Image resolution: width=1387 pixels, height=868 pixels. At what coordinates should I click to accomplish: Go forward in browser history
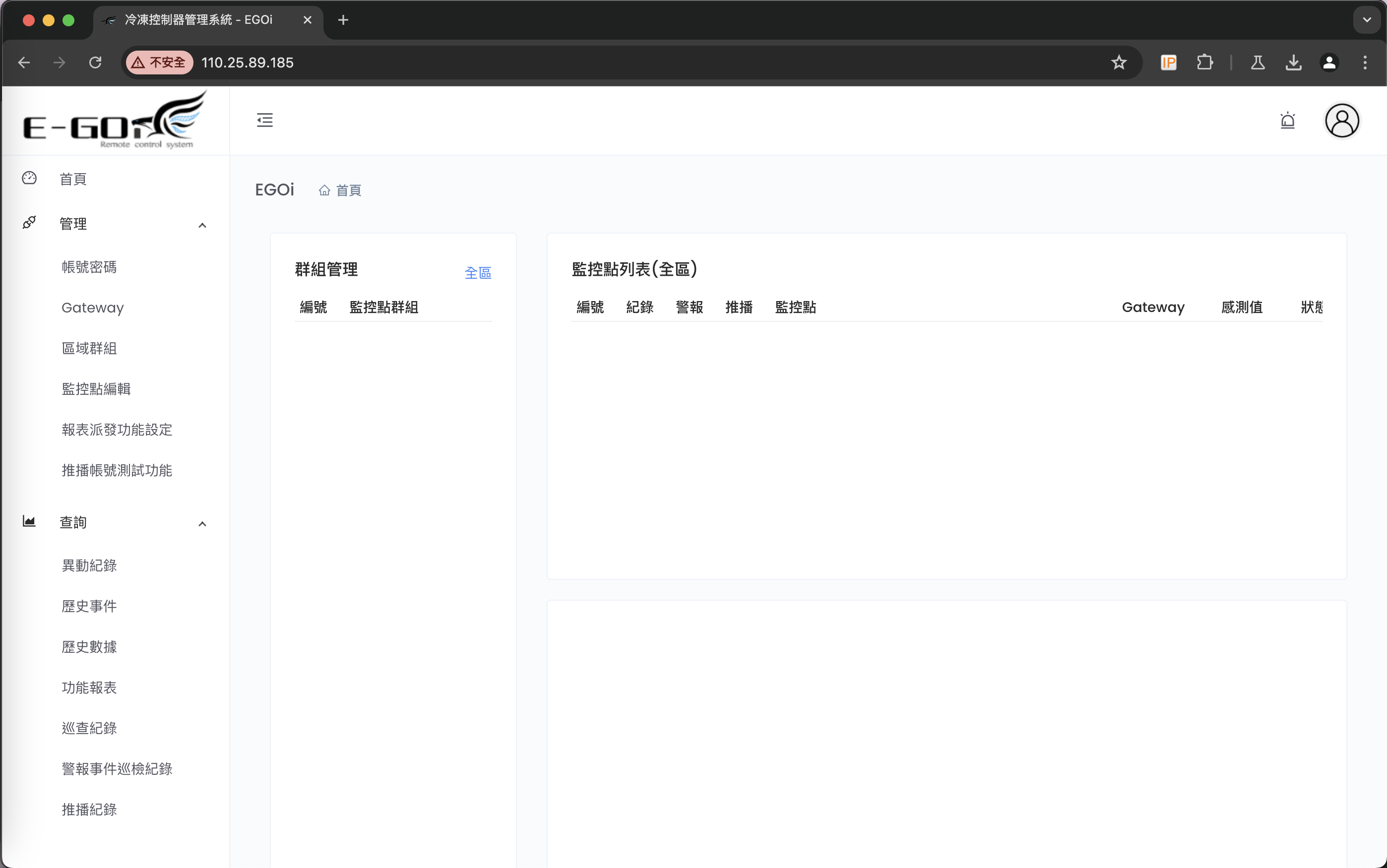pos(59,62)
